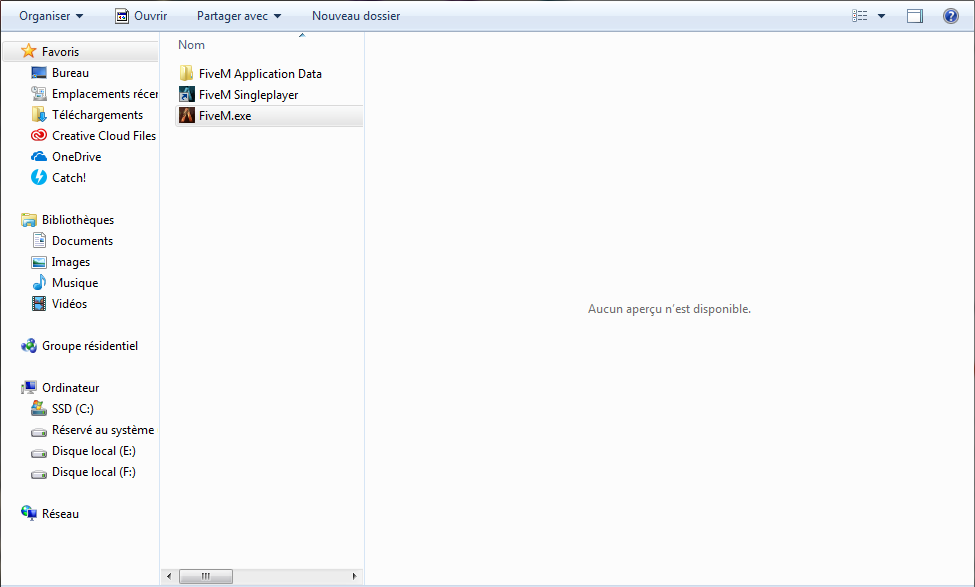This screenshot has width=975, height=587.
Task: Open Réservé au système drive
Action: 103,430
